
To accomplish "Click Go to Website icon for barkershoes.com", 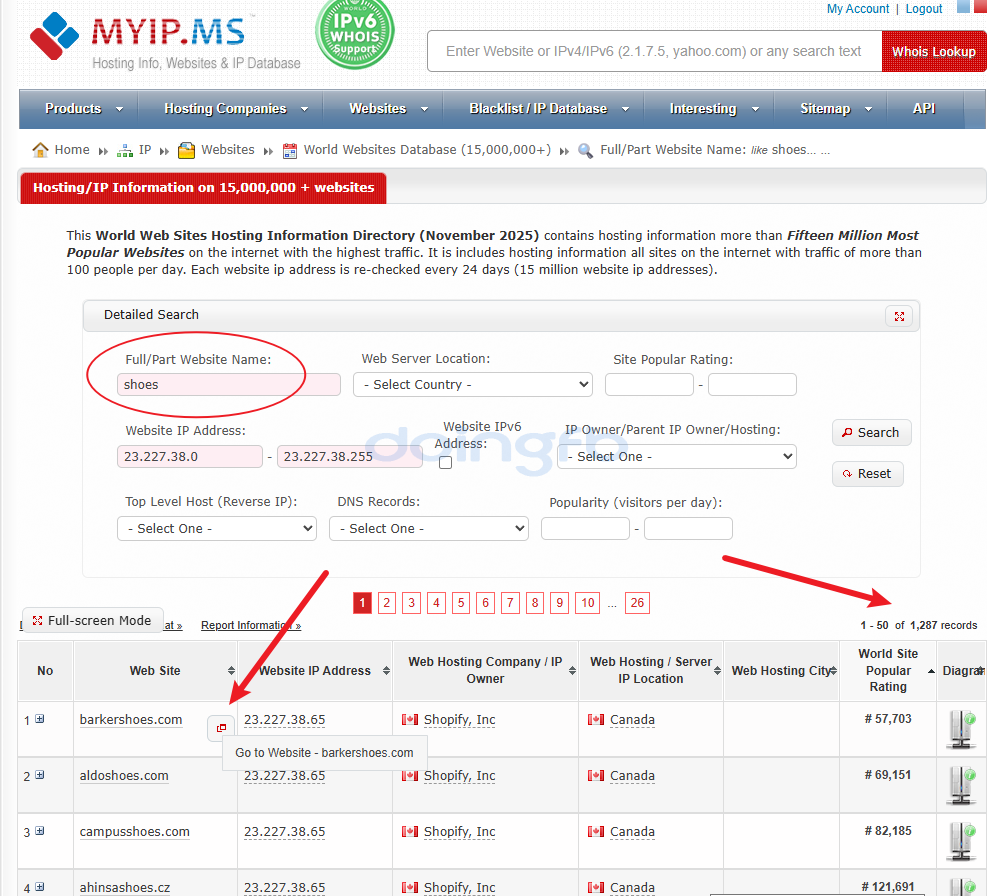I will tap(221, 728).
